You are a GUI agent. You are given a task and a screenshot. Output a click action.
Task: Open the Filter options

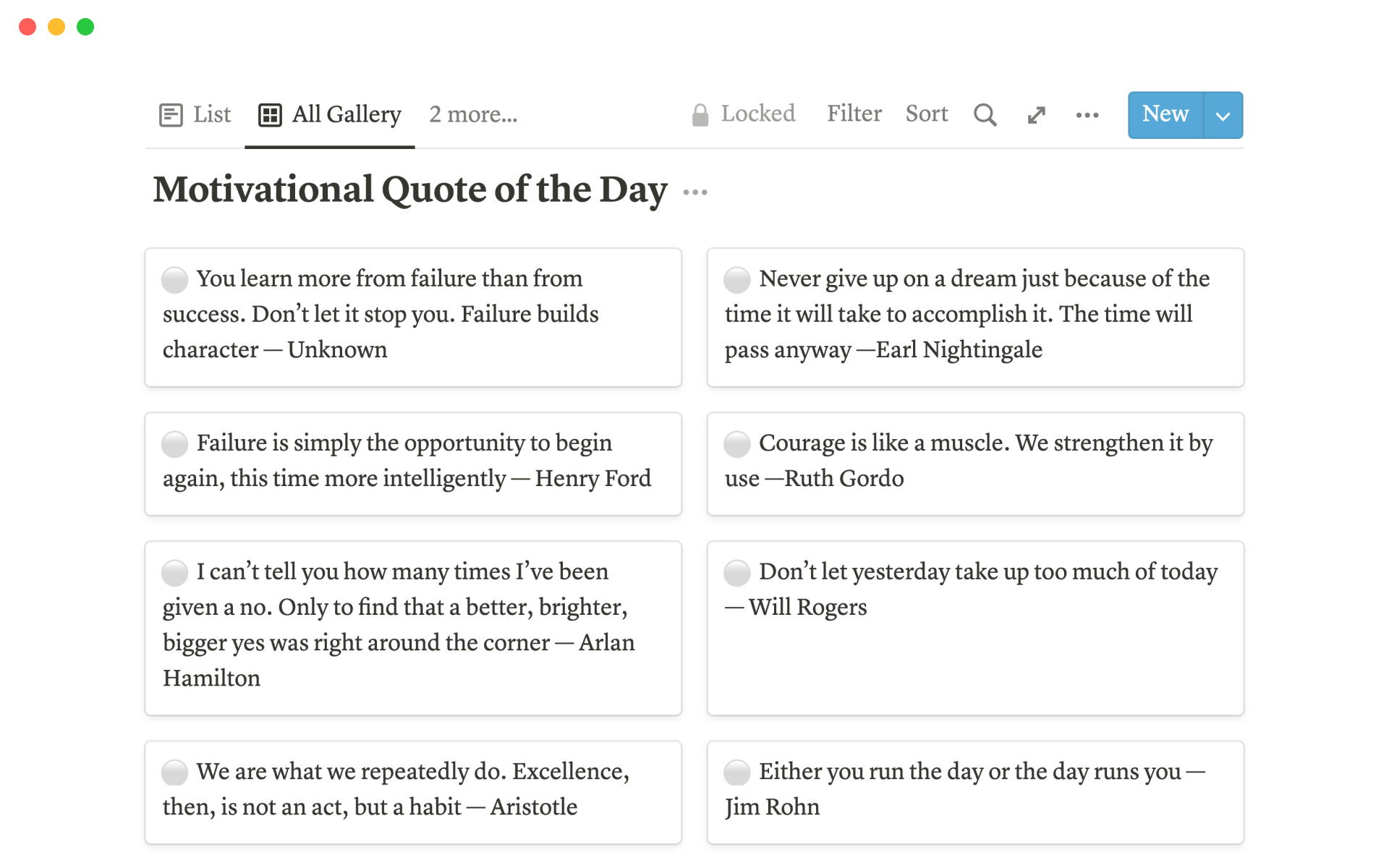854,114
